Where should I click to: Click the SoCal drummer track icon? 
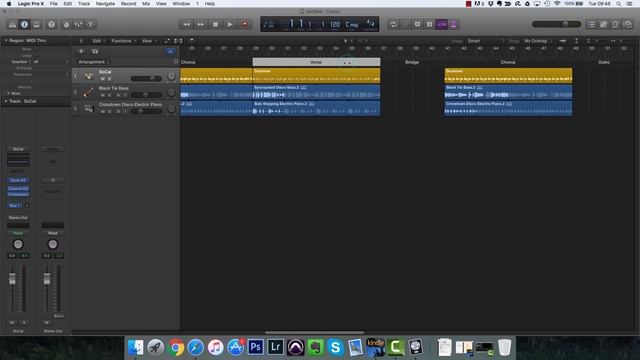(x=89, y=76)
